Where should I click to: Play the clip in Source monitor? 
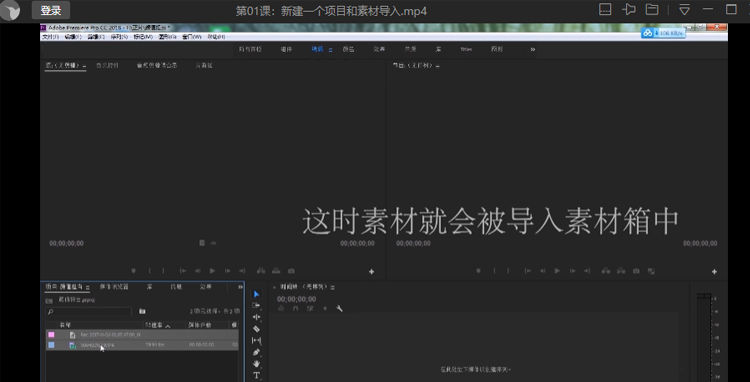(212, 271)
